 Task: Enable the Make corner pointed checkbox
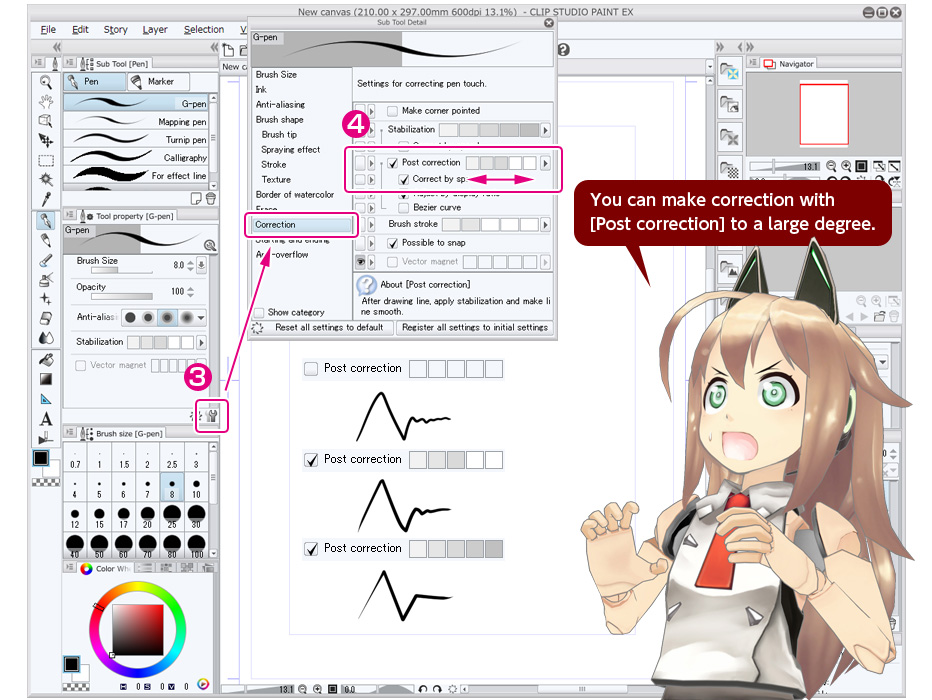pos(393,111)
